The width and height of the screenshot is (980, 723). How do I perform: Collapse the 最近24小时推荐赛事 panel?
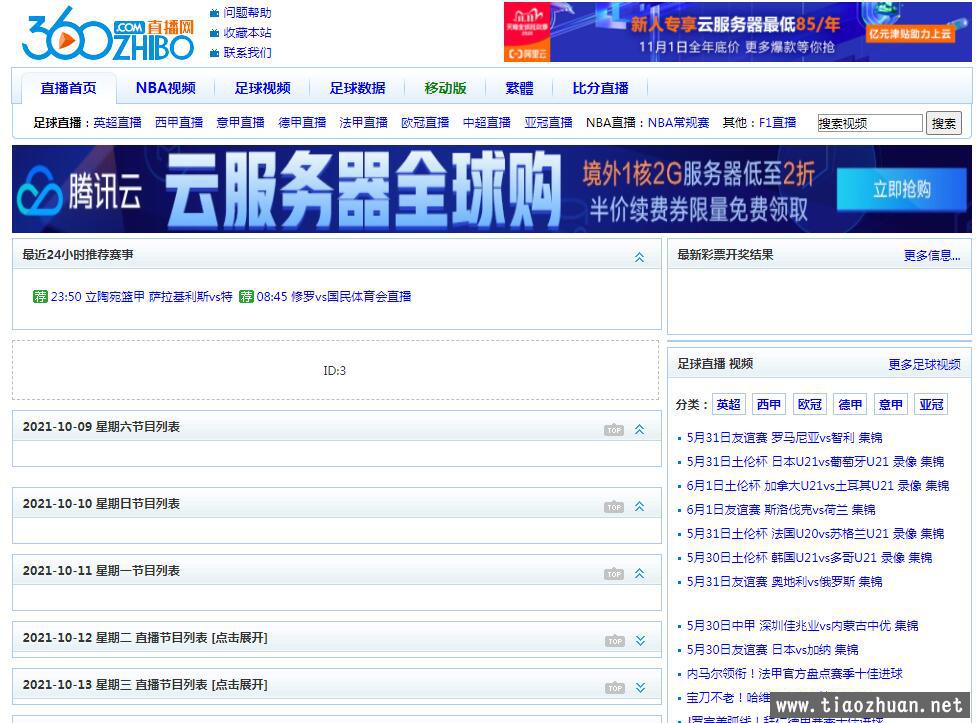[x=639, y=257]
